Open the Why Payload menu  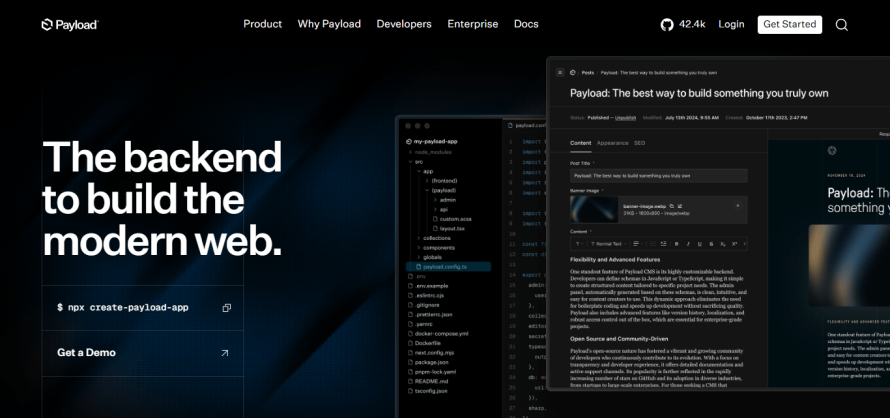point(329,24)
